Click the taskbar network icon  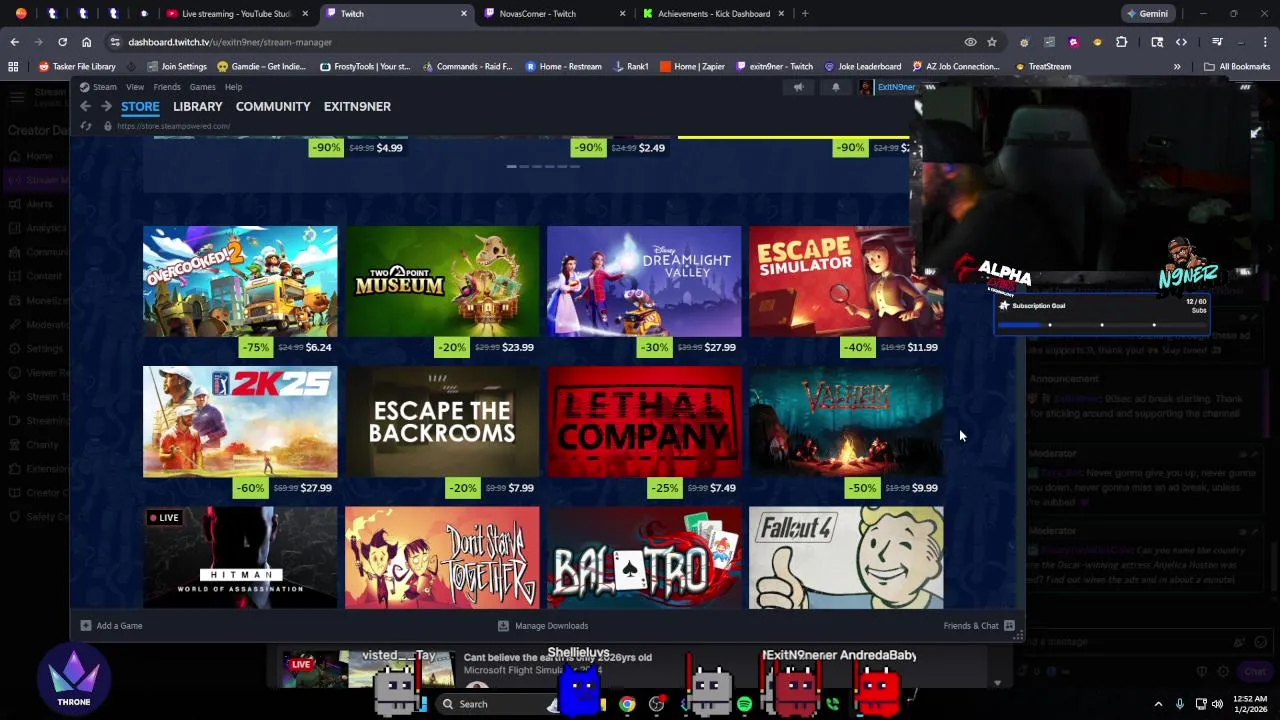click(1200, 704)
